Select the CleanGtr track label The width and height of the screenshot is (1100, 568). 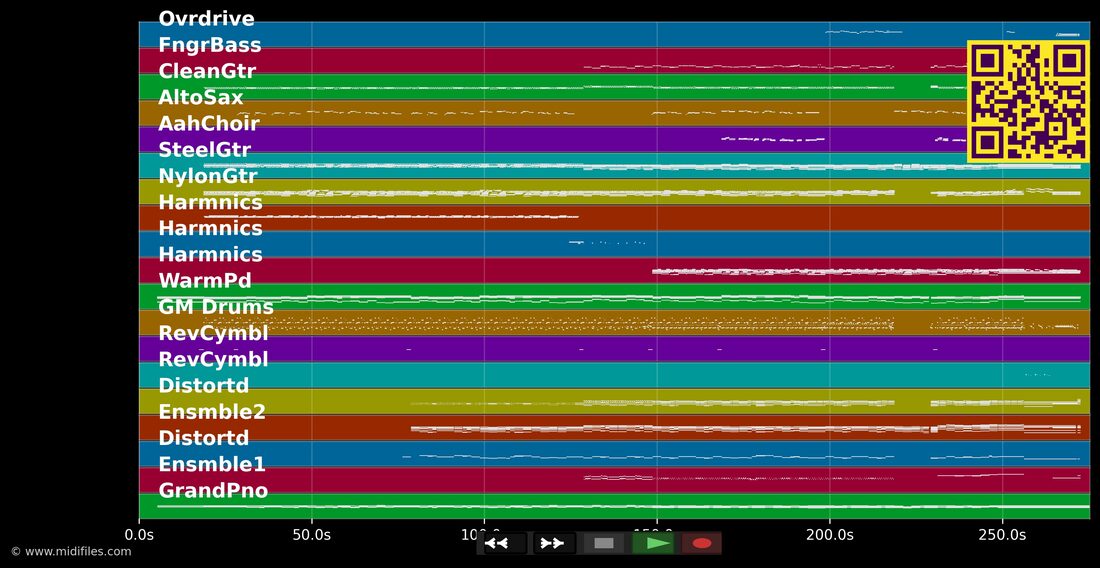207,71
